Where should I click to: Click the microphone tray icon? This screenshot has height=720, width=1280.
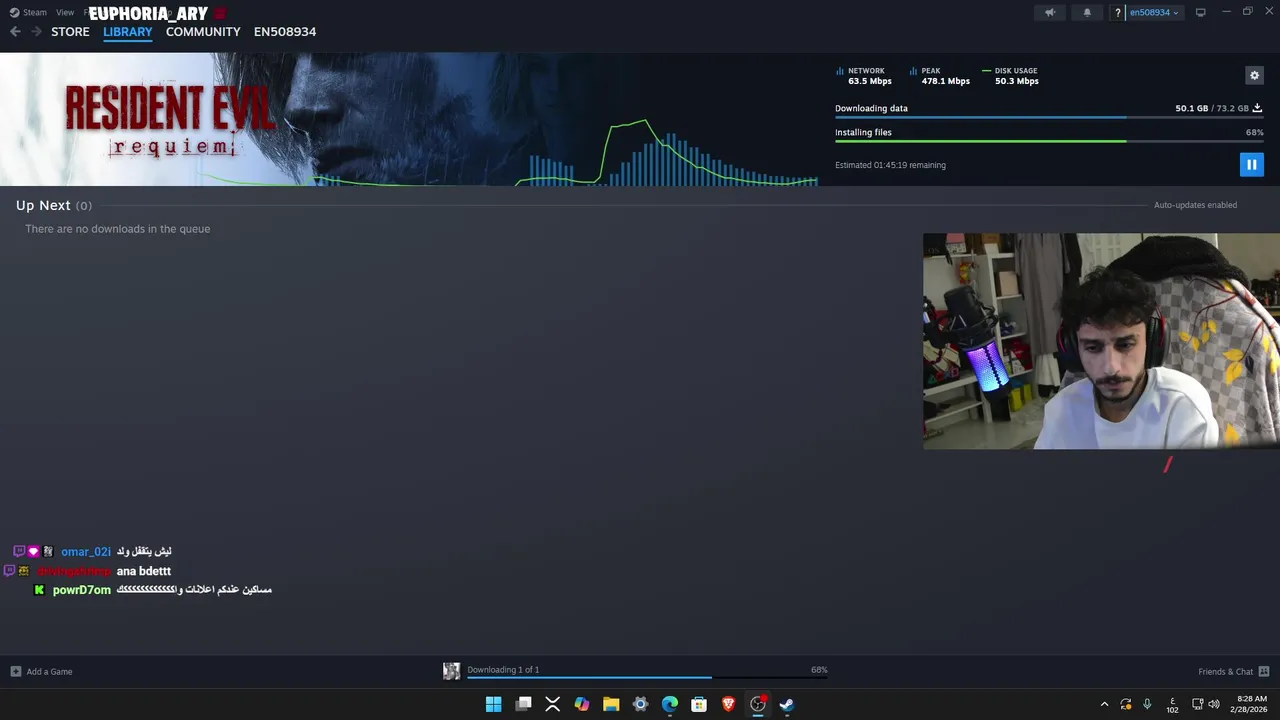tap(1147, 704)
